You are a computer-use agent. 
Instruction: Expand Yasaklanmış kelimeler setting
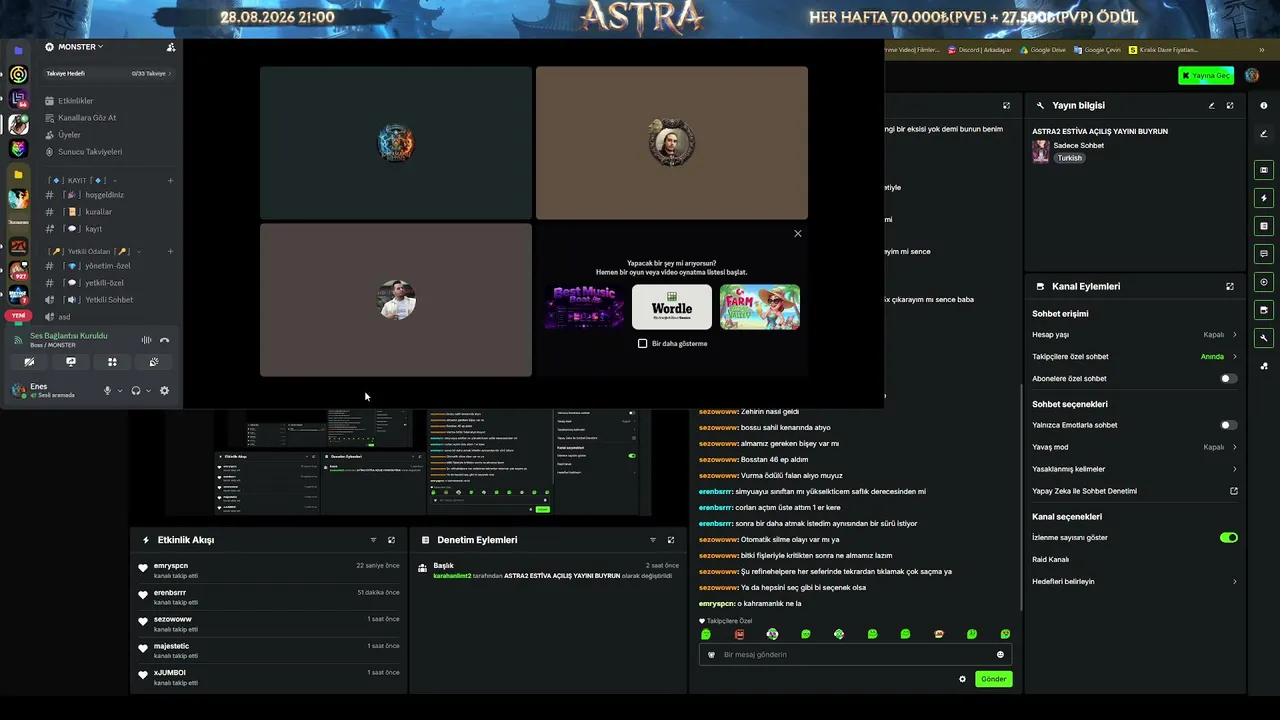pos(1135,469)
